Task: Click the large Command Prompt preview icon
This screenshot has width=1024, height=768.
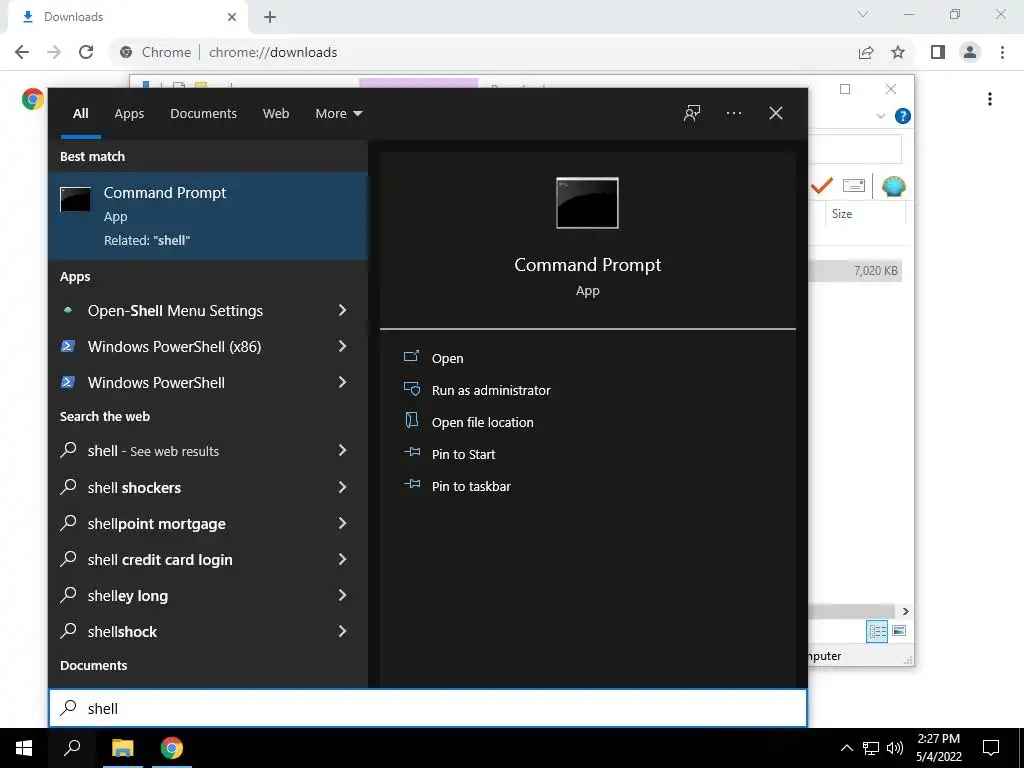Action: pyautogui.click(x=587, y=203)
